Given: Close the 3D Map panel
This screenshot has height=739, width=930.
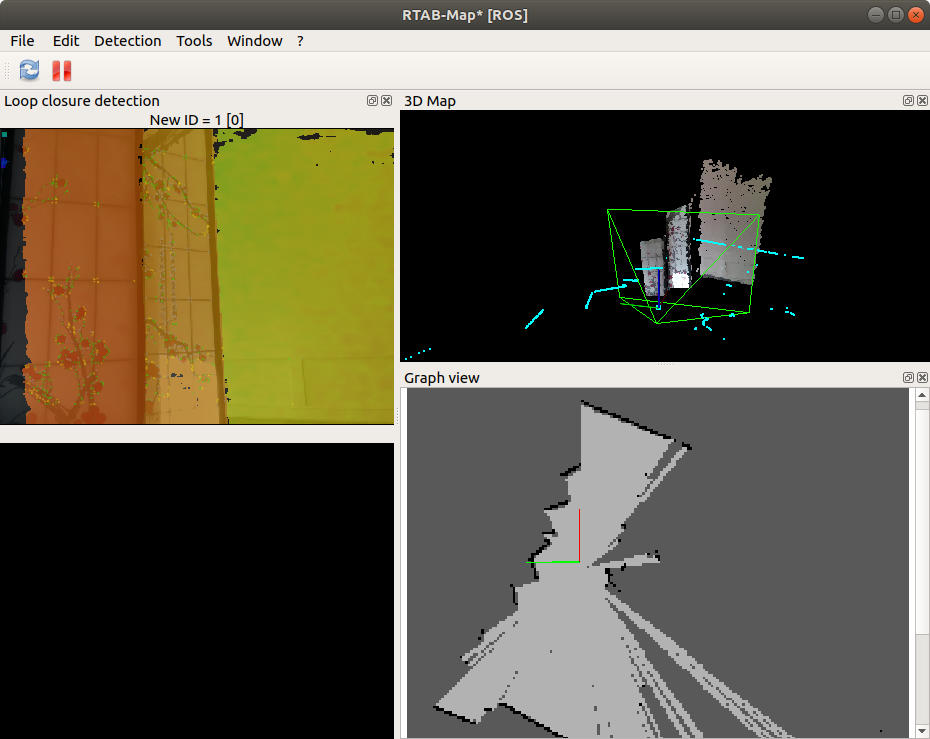Looking at the screenshot, I should coord(920,101).
